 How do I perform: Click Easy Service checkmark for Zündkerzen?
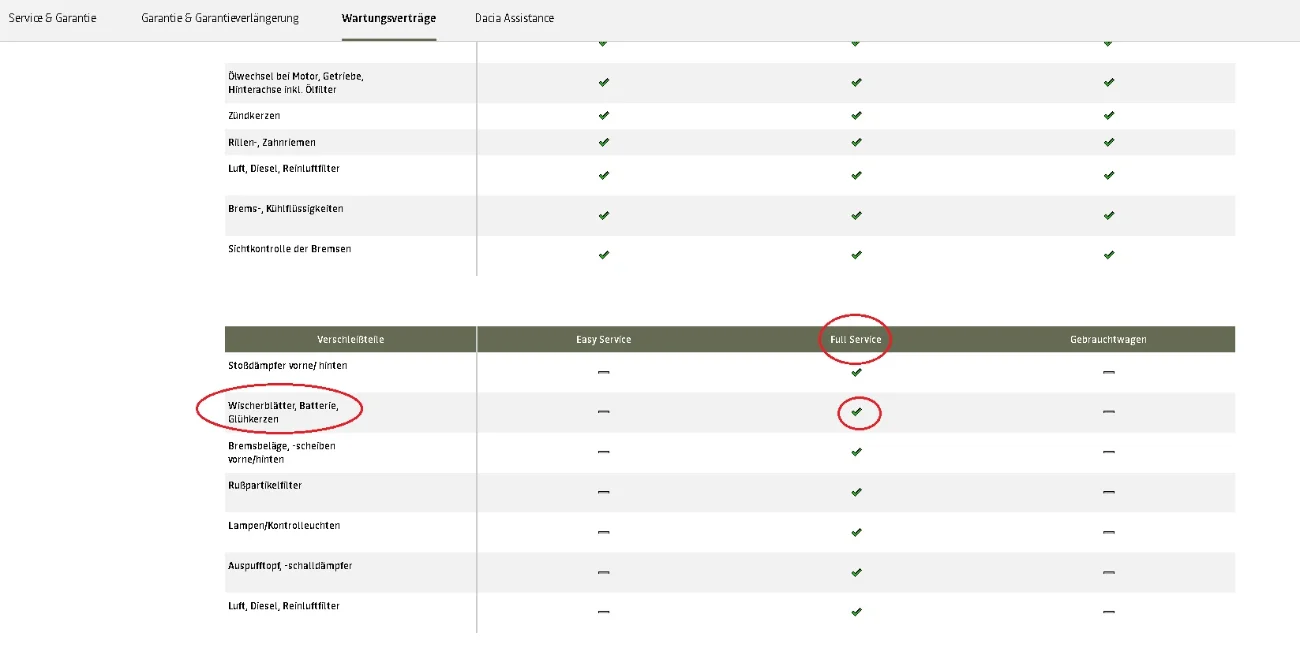tap(603, 115)
